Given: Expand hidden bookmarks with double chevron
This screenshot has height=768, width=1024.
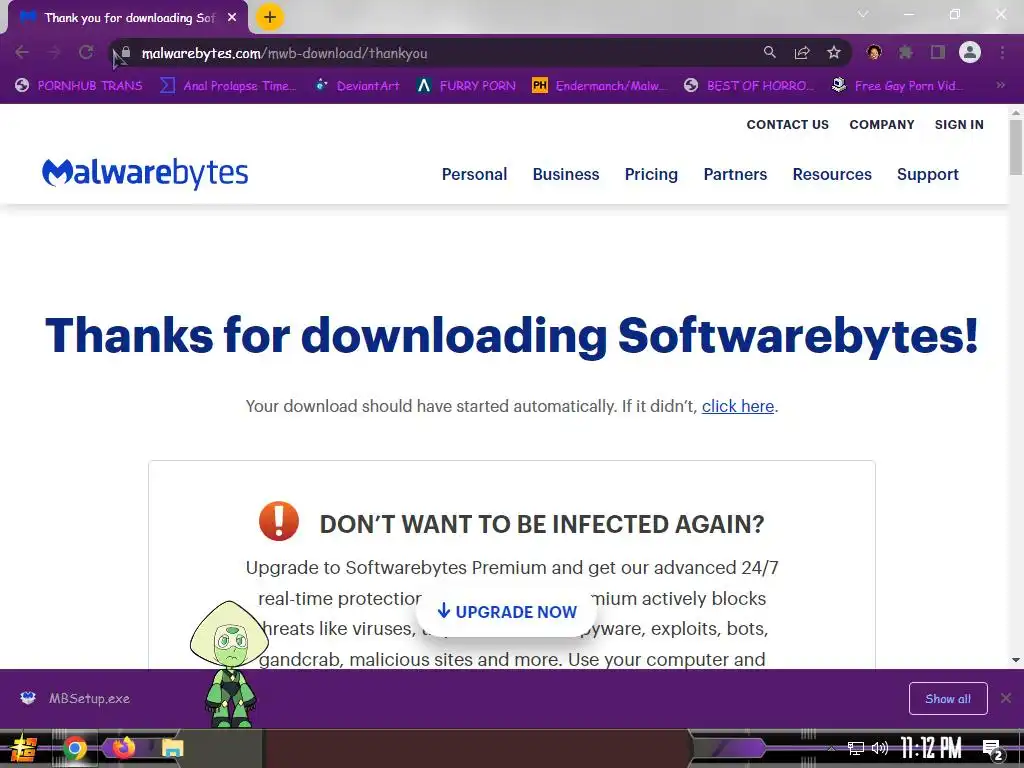Looking at the screenshot, I should [1000, 86].
